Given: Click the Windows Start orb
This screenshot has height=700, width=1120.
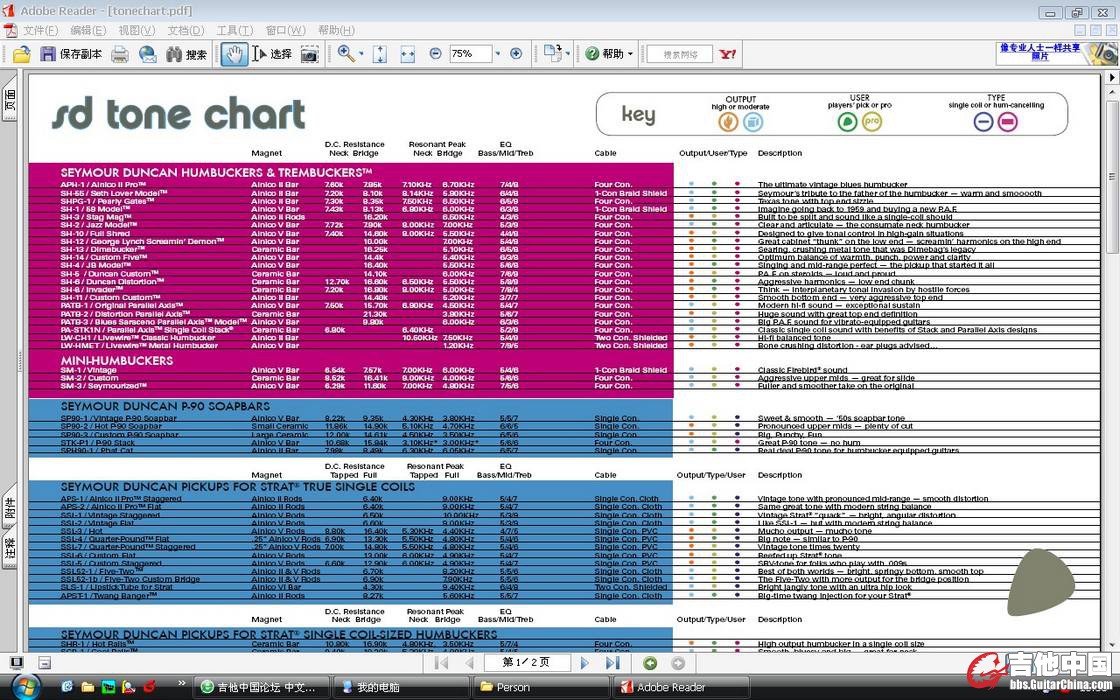Looking at the screenshot, I should 26,686.
